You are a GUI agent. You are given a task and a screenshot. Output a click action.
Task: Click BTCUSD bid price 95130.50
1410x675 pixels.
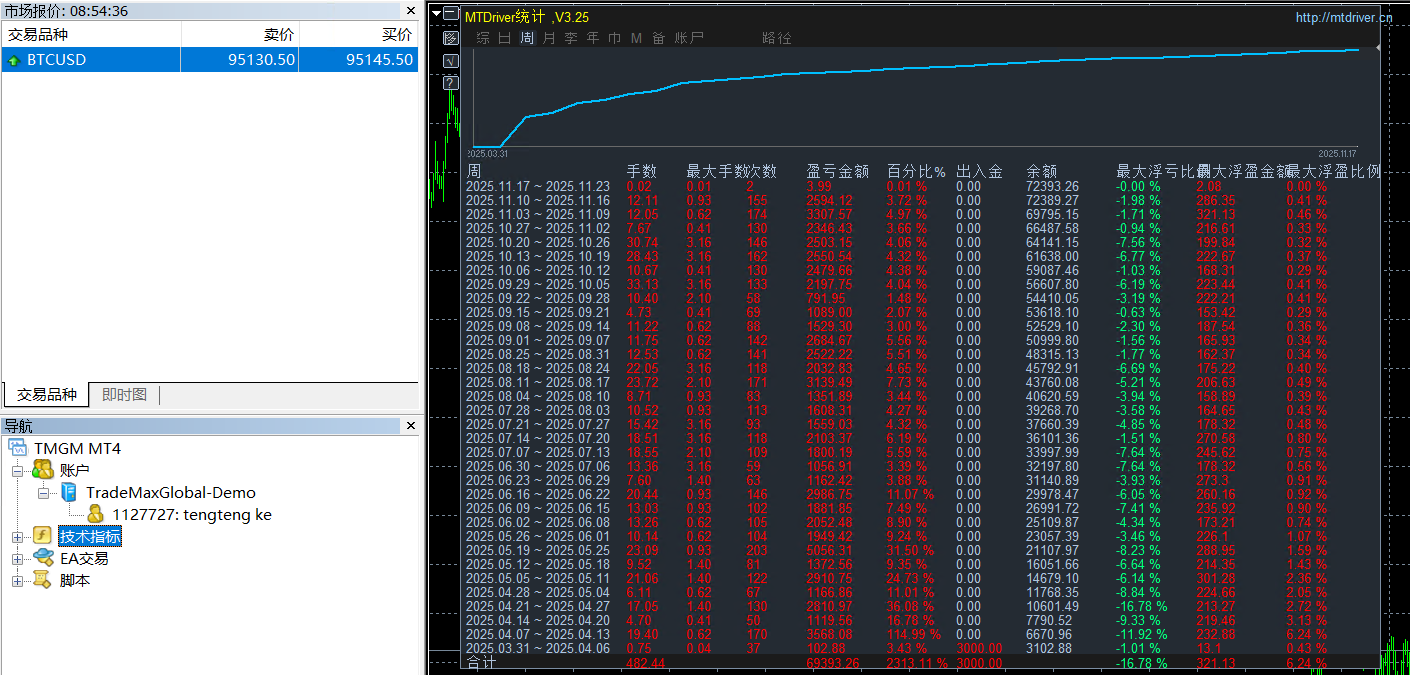pyautogui.click(x=262, y=60)
